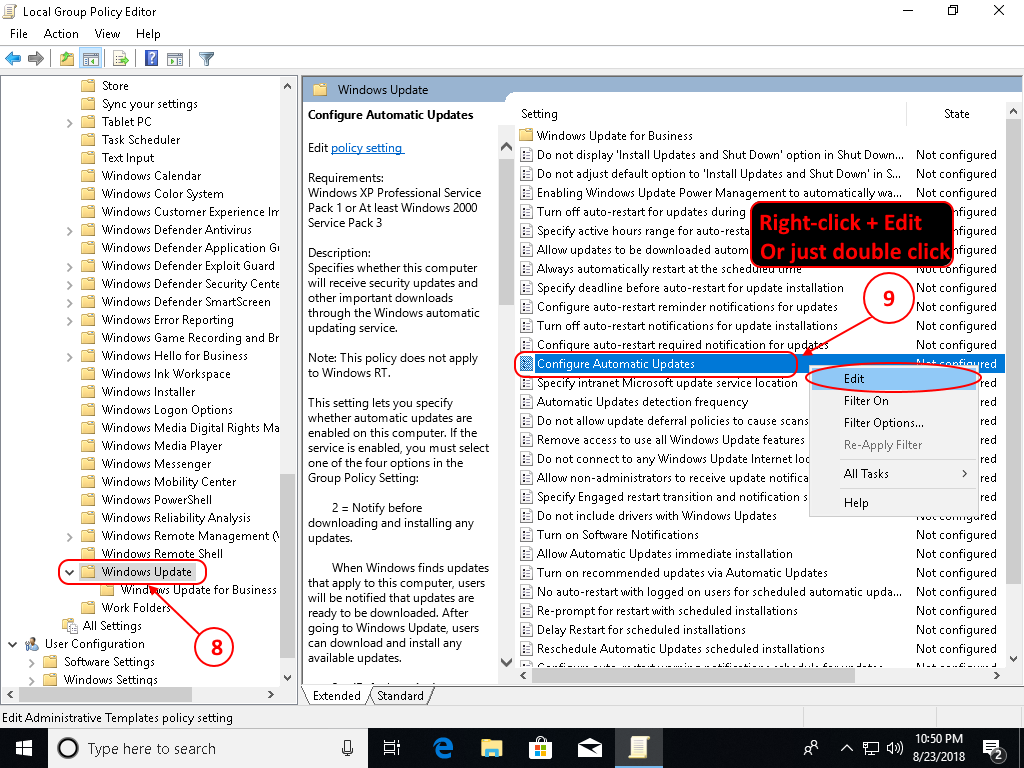Collapse the Windows Update tree node
The image size is (1024, 768).
(x=69, y=572)
